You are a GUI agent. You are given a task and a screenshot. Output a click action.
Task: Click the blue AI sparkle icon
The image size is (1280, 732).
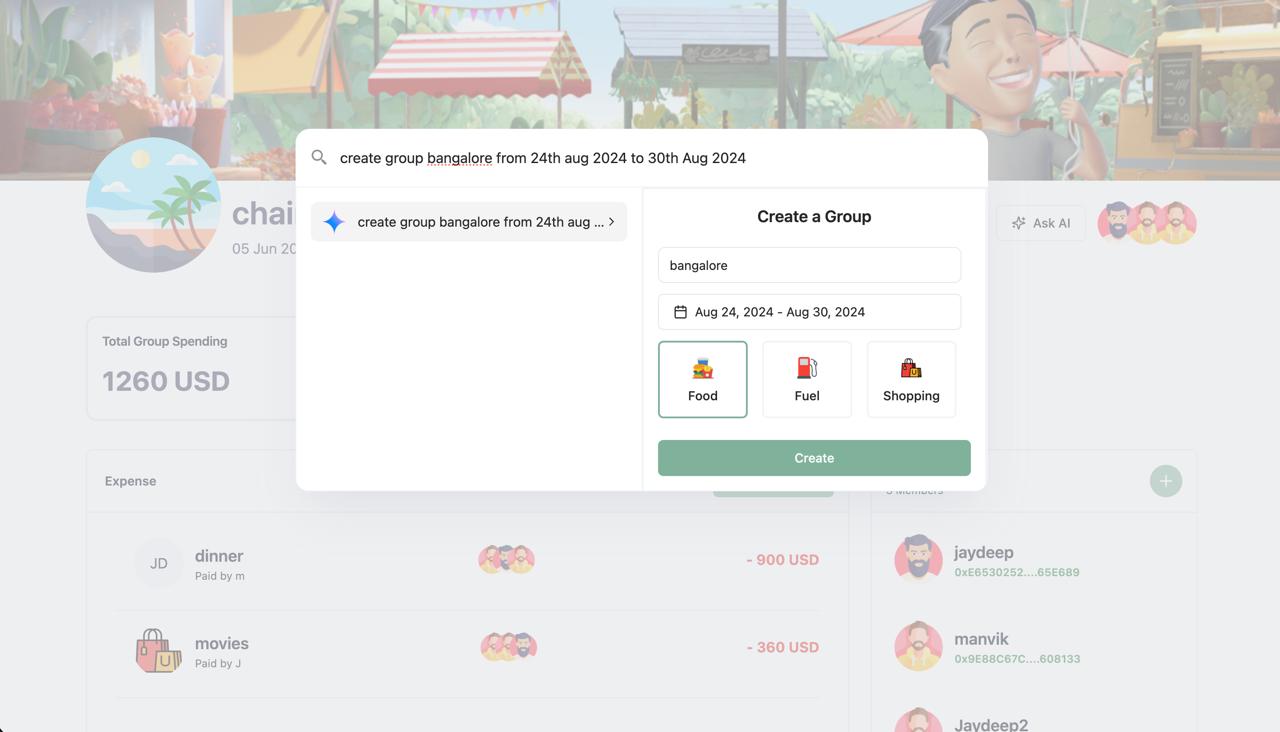click(x=334, y=222)
